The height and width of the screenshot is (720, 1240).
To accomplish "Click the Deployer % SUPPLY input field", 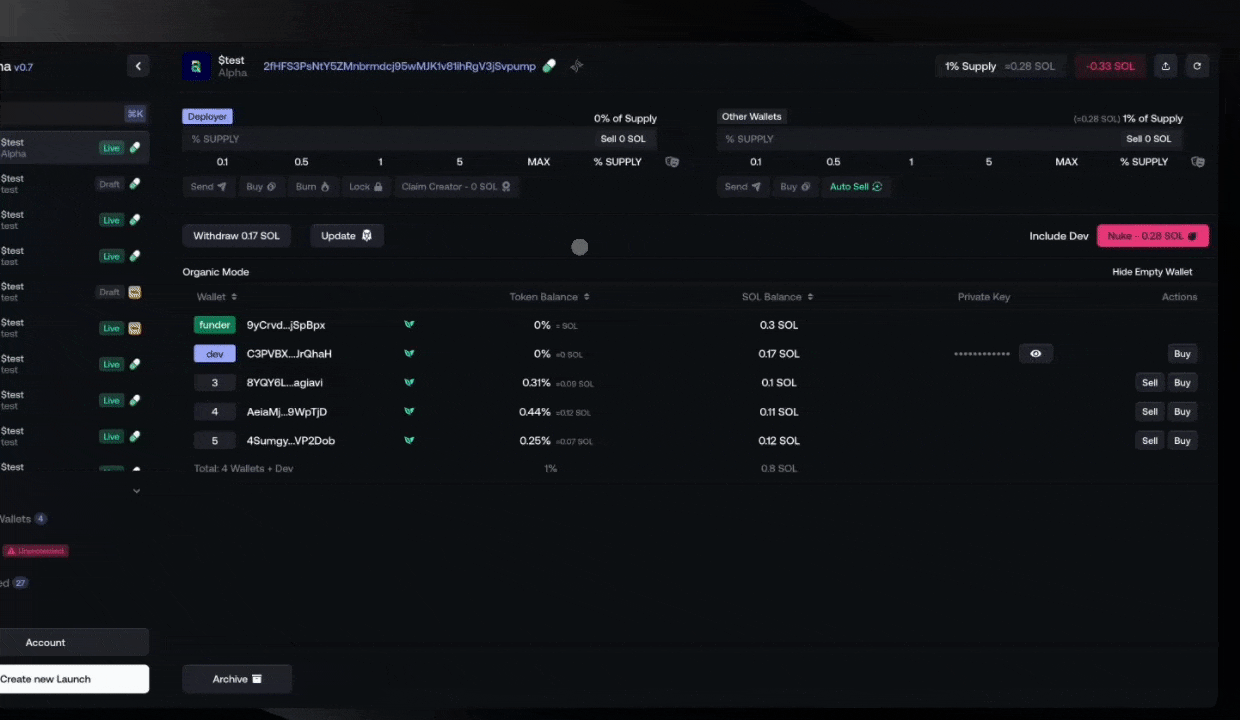I will [x=380, y=139].
